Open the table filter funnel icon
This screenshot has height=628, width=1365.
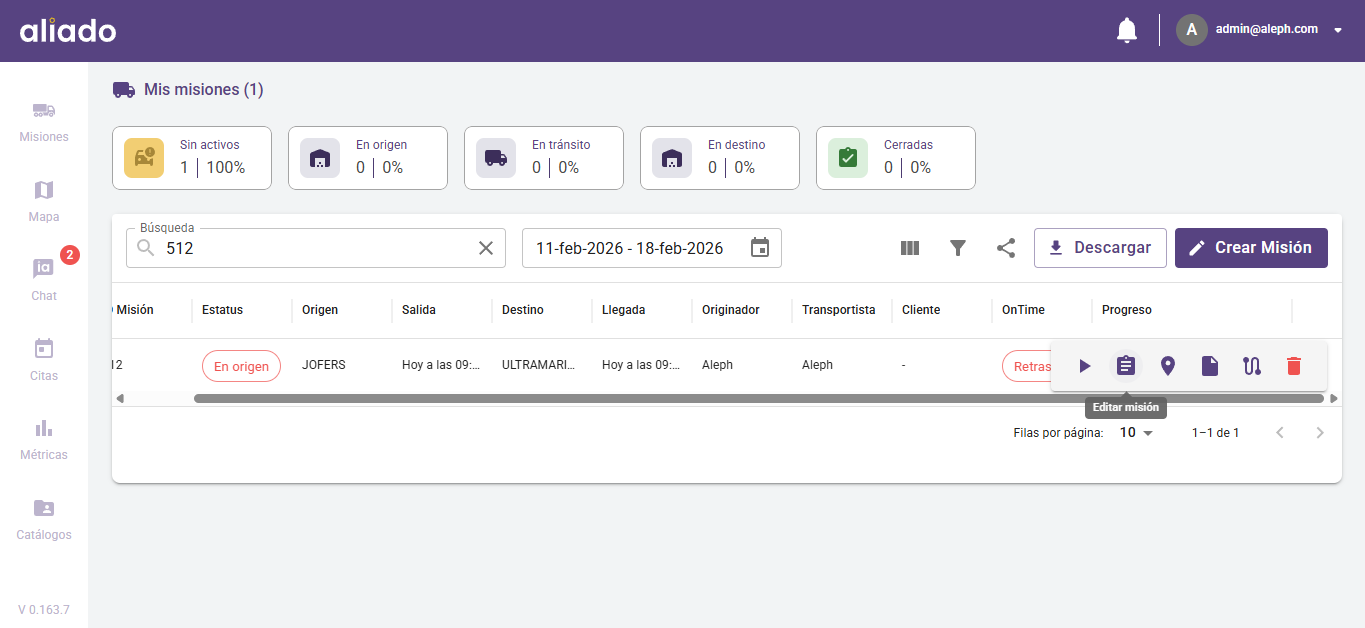tap(958, 248)
